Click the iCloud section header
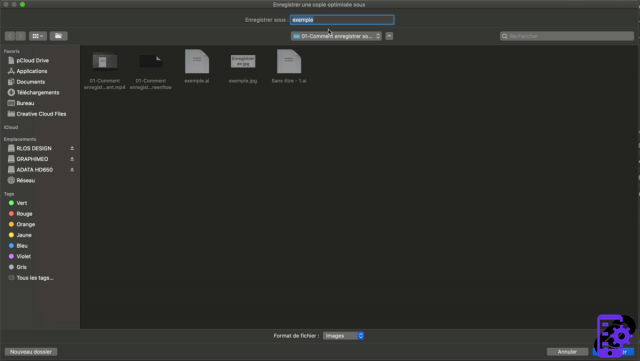640x361 pixels. coord(11,127)
